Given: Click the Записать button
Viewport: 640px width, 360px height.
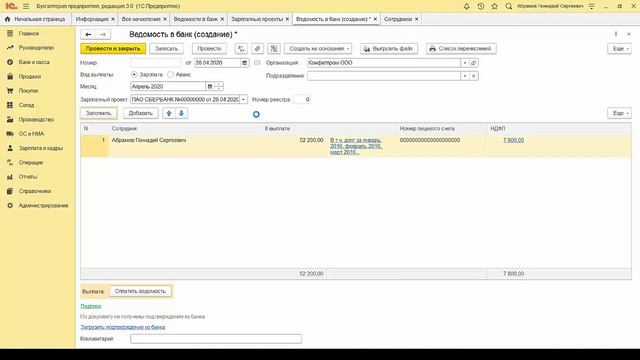Looking at the screenshot, I should pos(167,49).
